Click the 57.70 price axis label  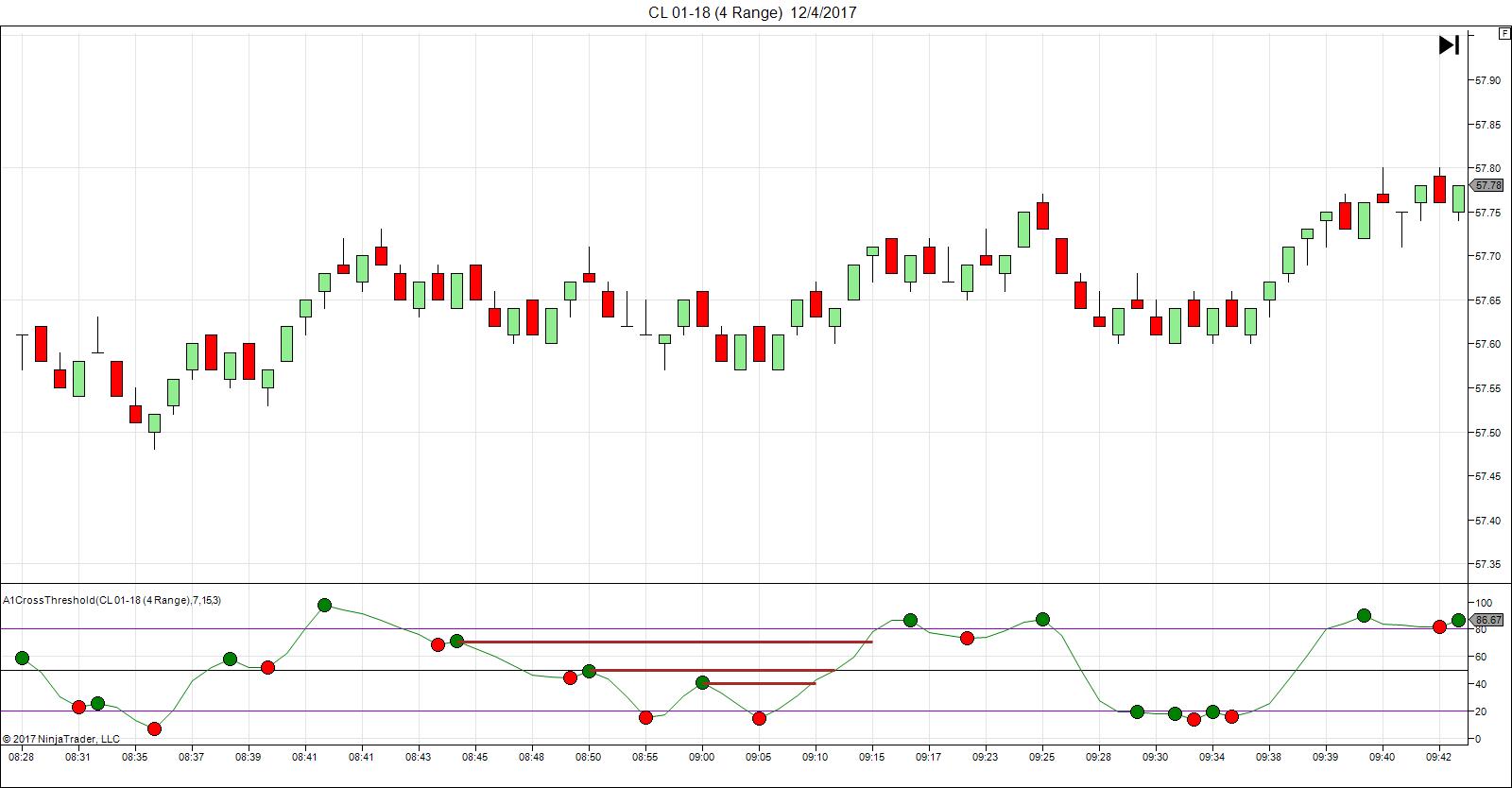(1487, 256)
